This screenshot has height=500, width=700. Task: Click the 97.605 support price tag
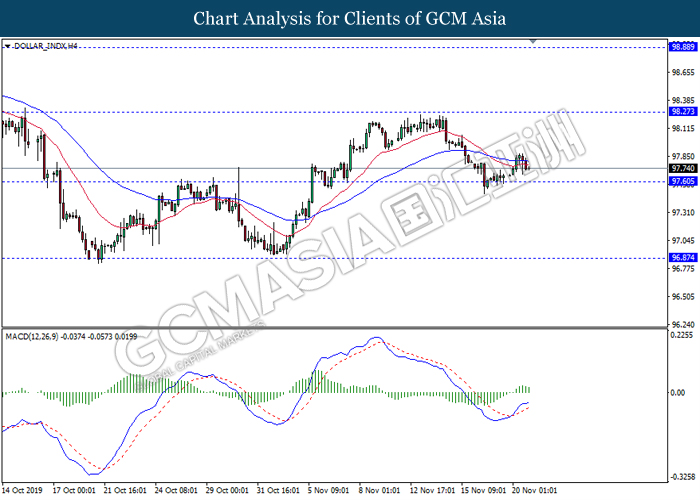click(x=683, y=181)
